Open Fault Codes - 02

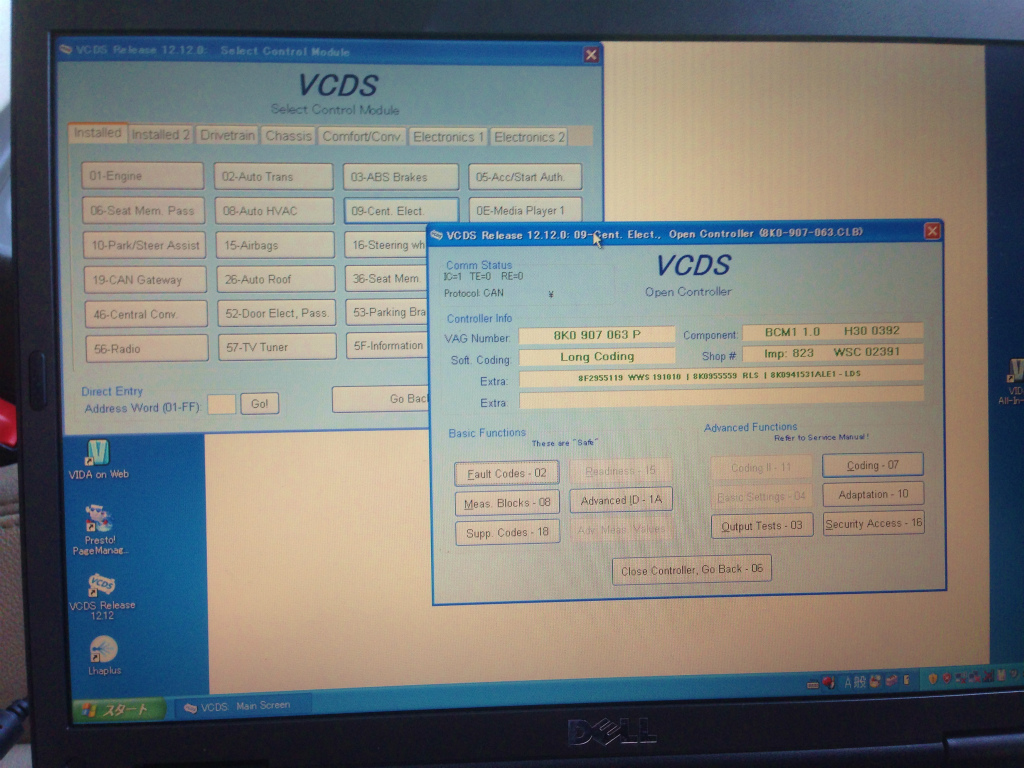[506, 473]
